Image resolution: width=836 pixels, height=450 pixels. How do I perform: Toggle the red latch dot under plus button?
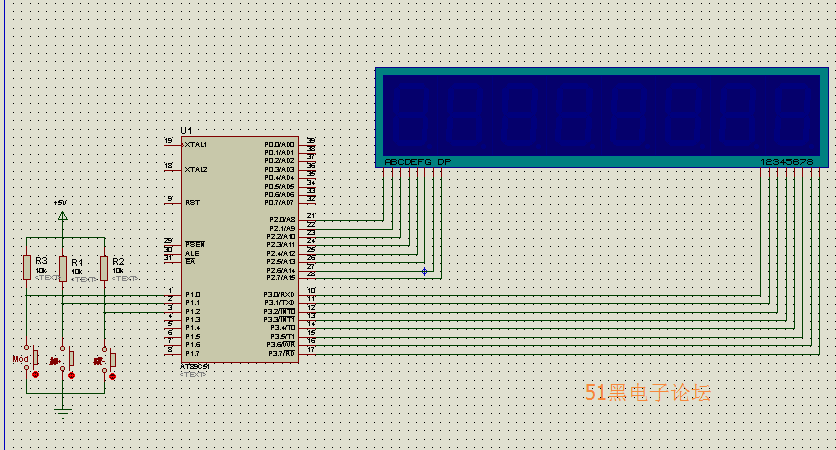(71, 375)
